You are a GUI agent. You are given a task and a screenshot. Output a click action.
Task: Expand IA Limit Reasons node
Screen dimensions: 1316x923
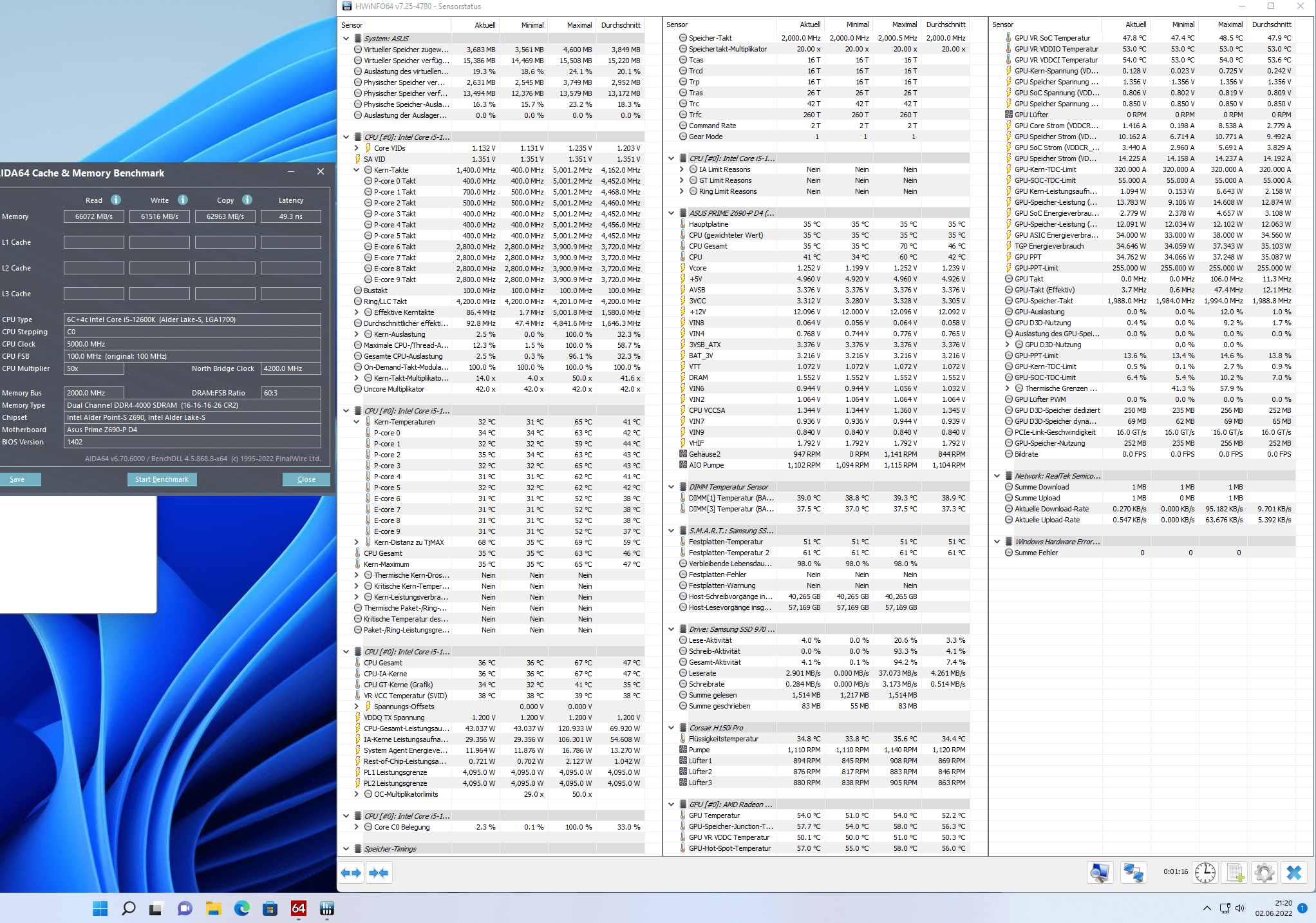(x=682, y=169)
